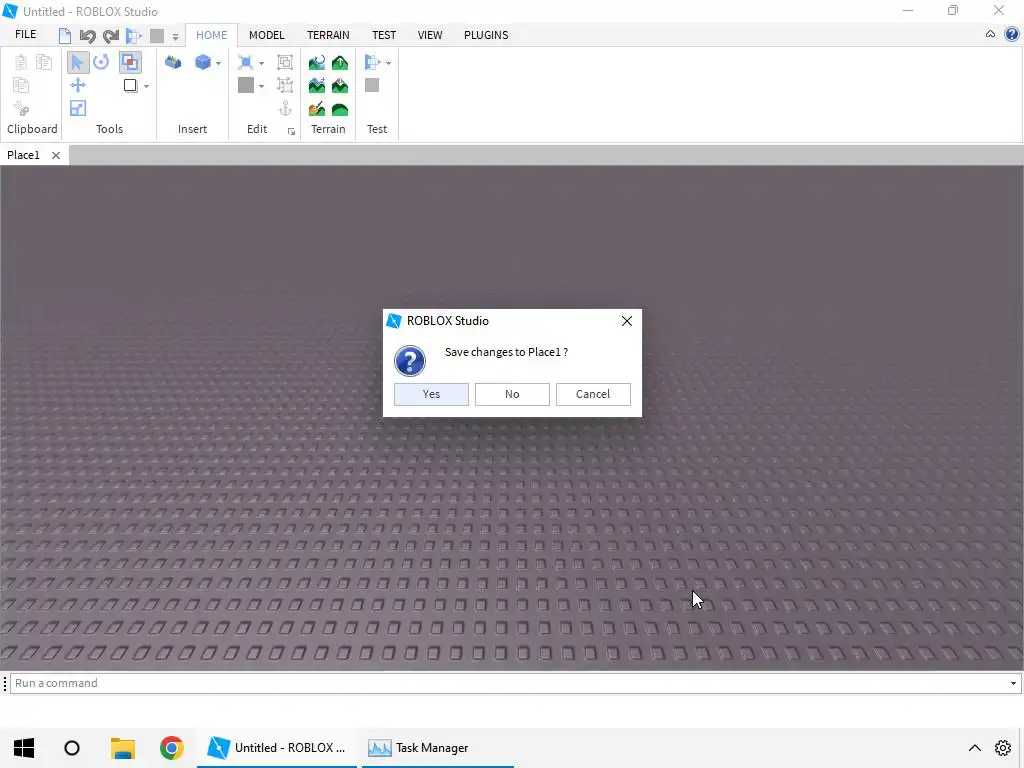Click Play icon in quick access toolbar

pos(134,36)
